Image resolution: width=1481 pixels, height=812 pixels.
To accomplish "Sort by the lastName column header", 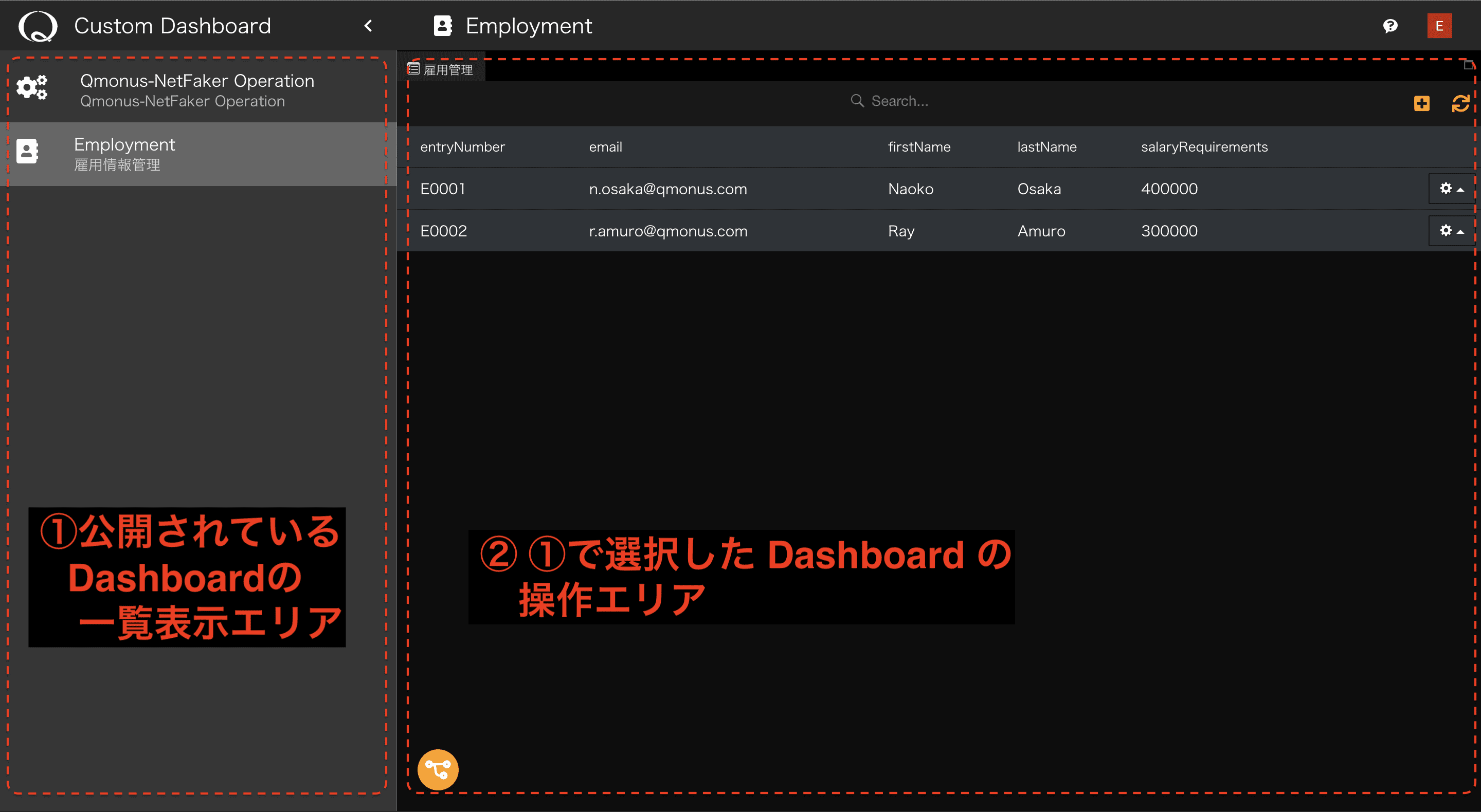I will (x=1046, y=147).
